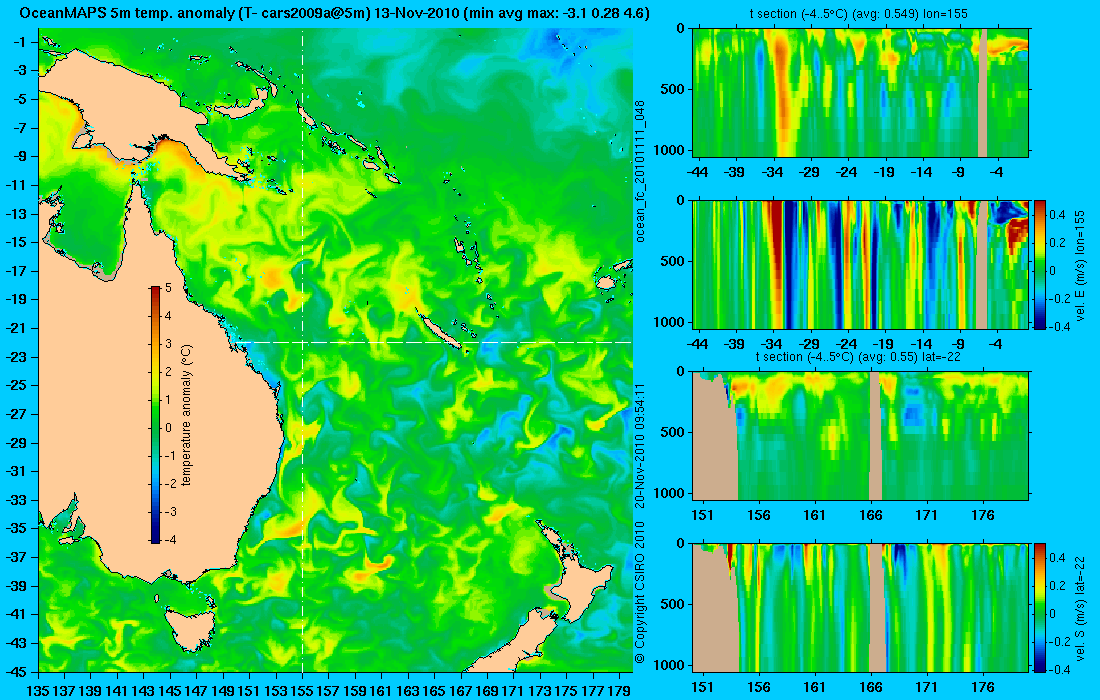Click the '© Copyright CSIRO 2010' notice
The height and width of the screenshot is (700, 1100).
click(x=640, y=592)
